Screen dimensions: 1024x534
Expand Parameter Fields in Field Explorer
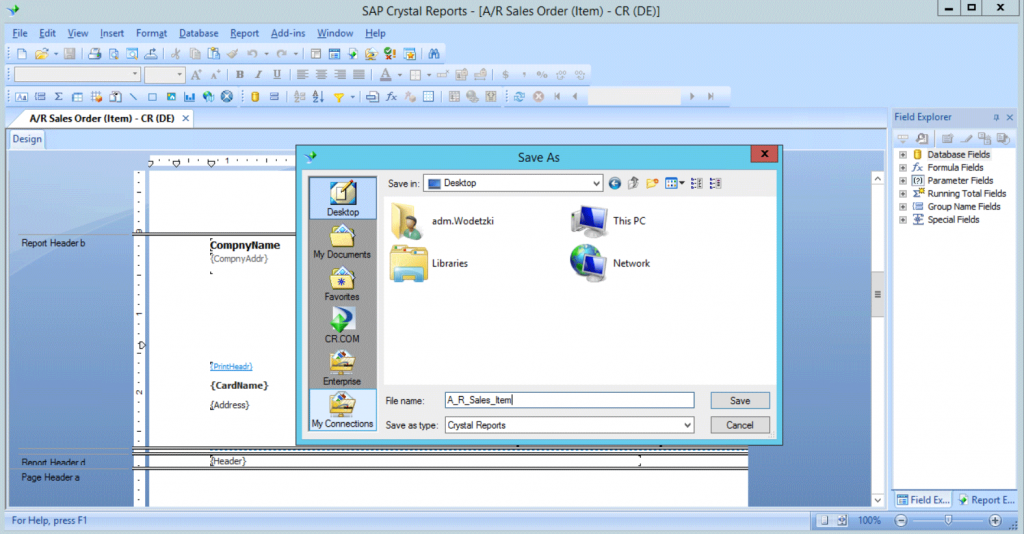pos(903,181)
